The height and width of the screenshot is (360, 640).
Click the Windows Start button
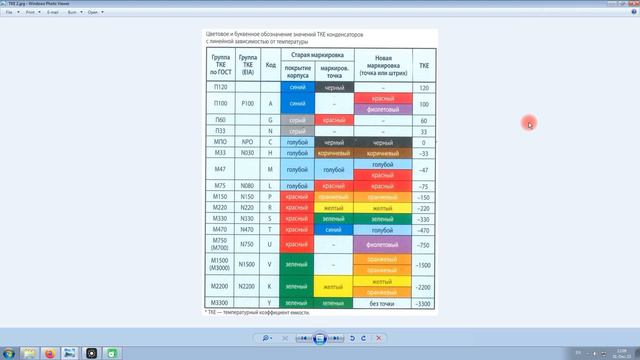(x=8, y=353)
